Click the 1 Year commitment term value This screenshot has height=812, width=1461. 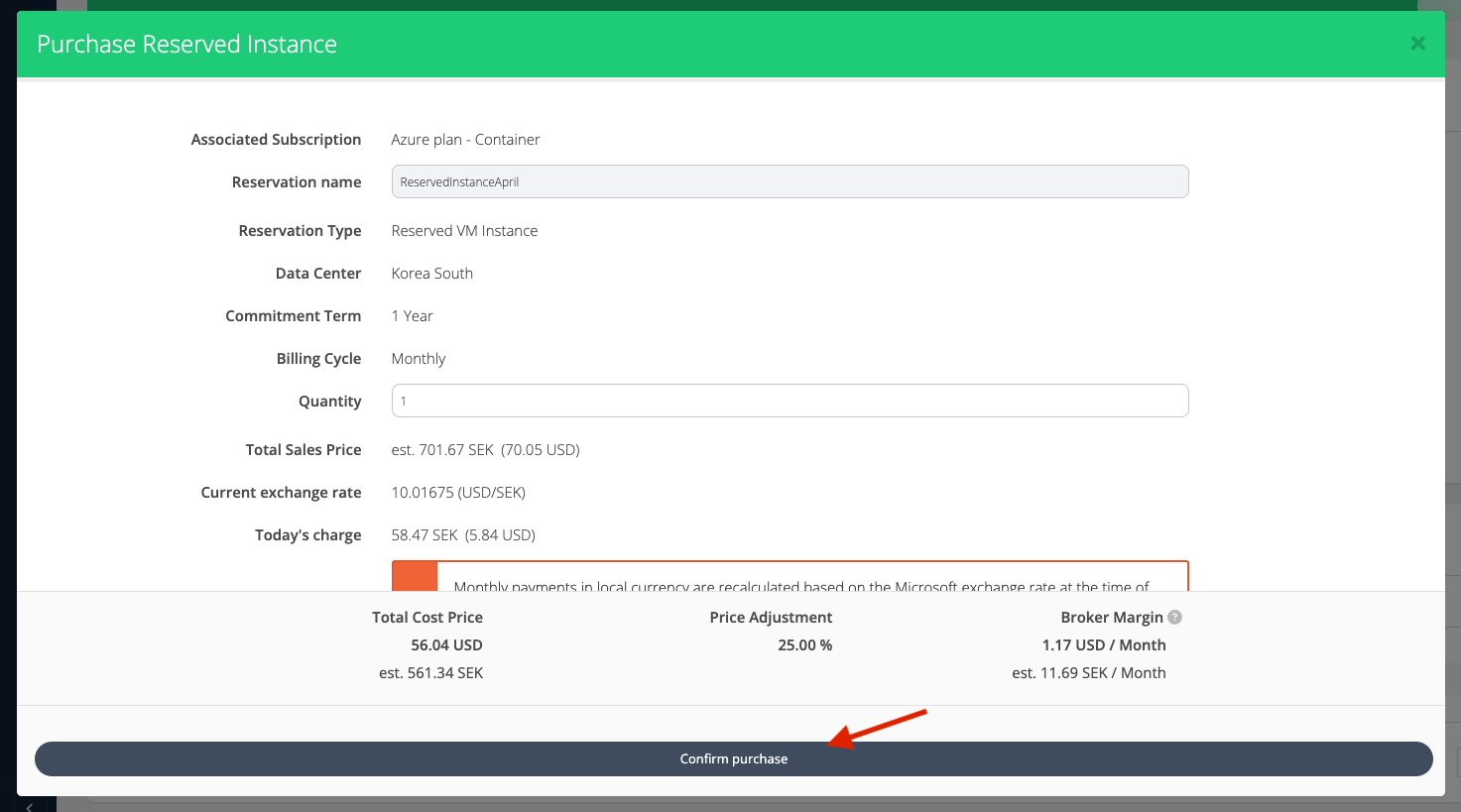click(412, 316)
